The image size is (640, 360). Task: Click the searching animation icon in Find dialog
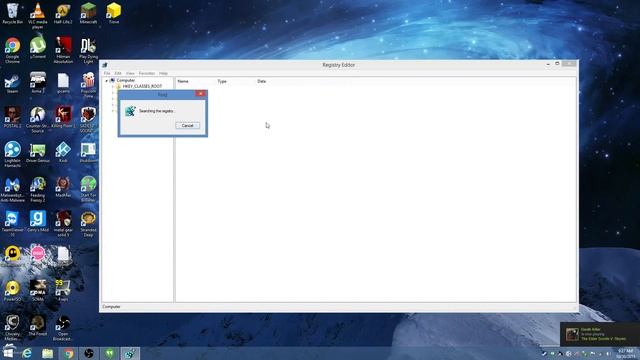[130, 111]
